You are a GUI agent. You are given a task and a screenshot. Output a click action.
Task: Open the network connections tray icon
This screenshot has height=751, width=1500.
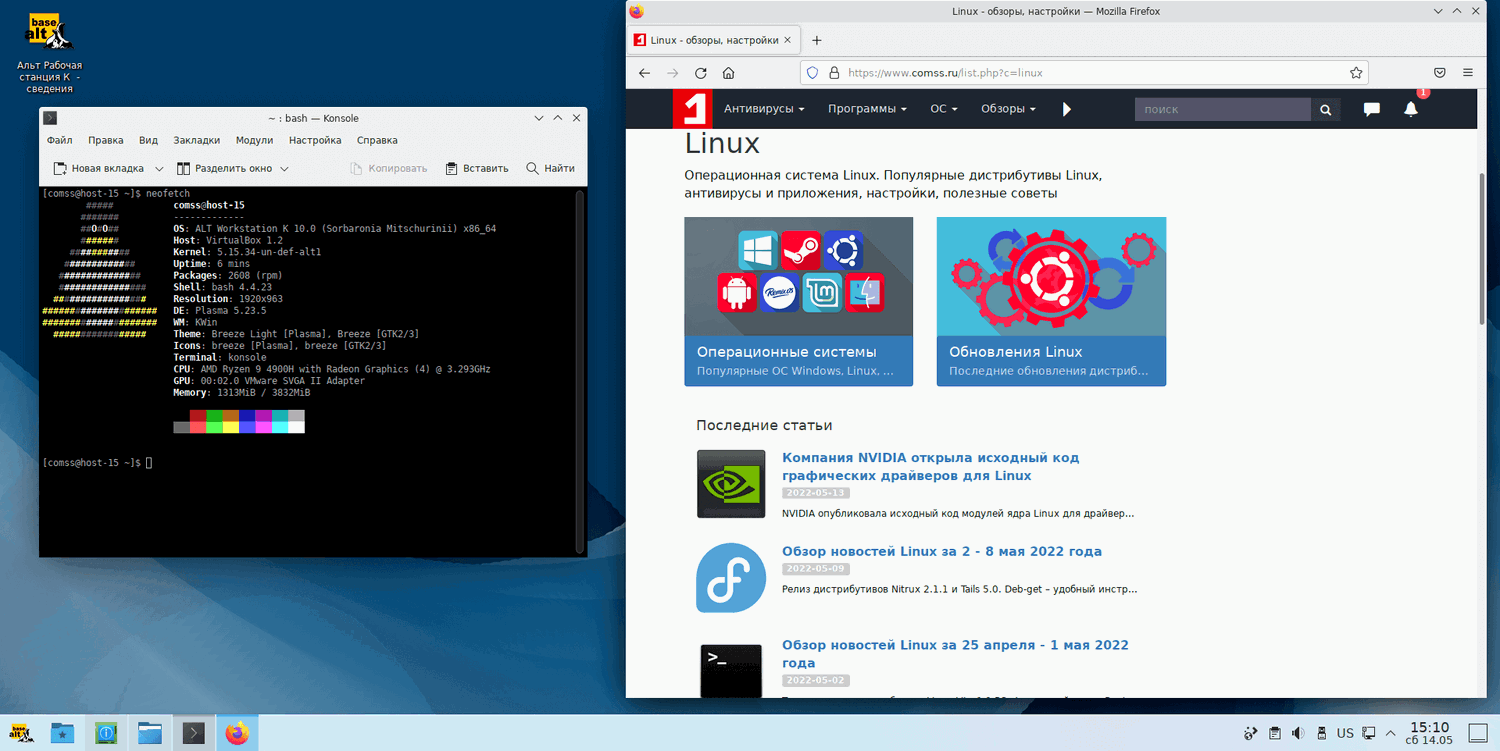click(x=1369, y=733)
